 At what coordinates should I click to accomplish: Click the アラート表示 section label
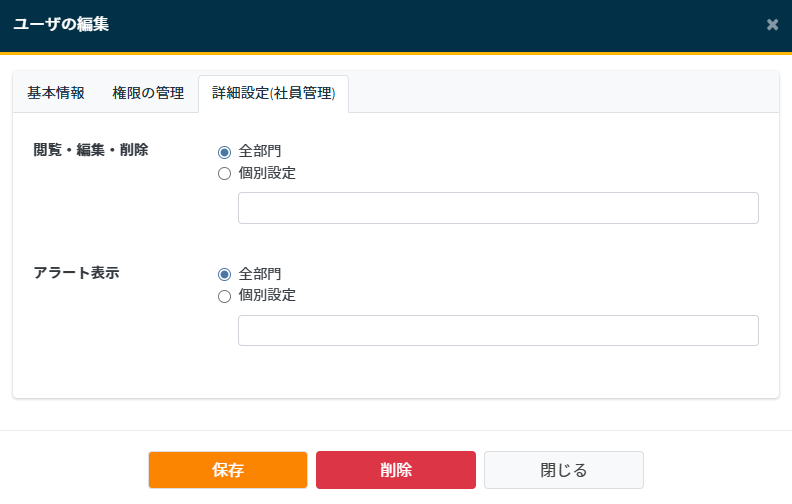click(x=76, y=272)
